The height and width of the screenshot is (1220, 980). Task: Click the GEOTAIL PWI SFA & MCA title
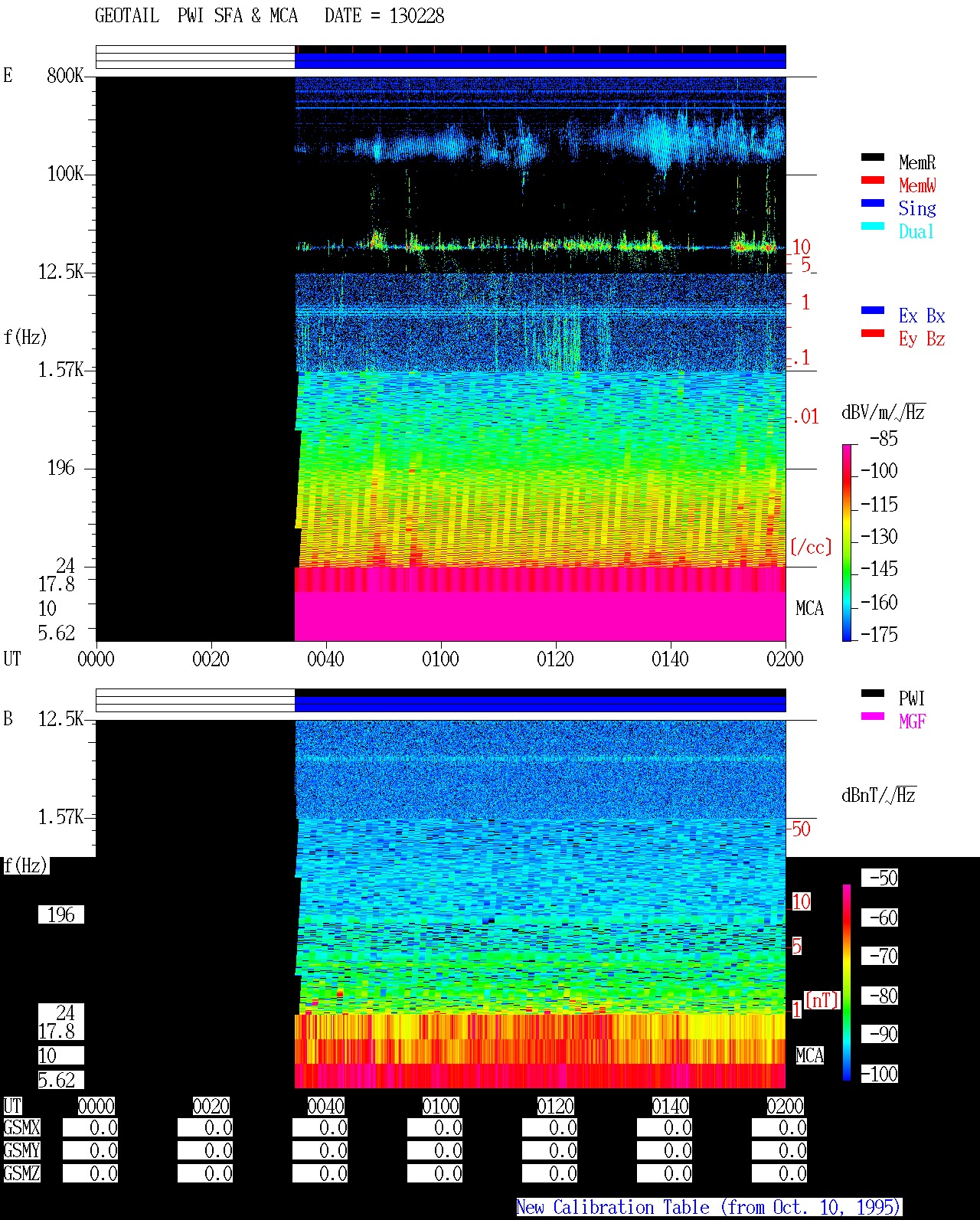(269, 16)
